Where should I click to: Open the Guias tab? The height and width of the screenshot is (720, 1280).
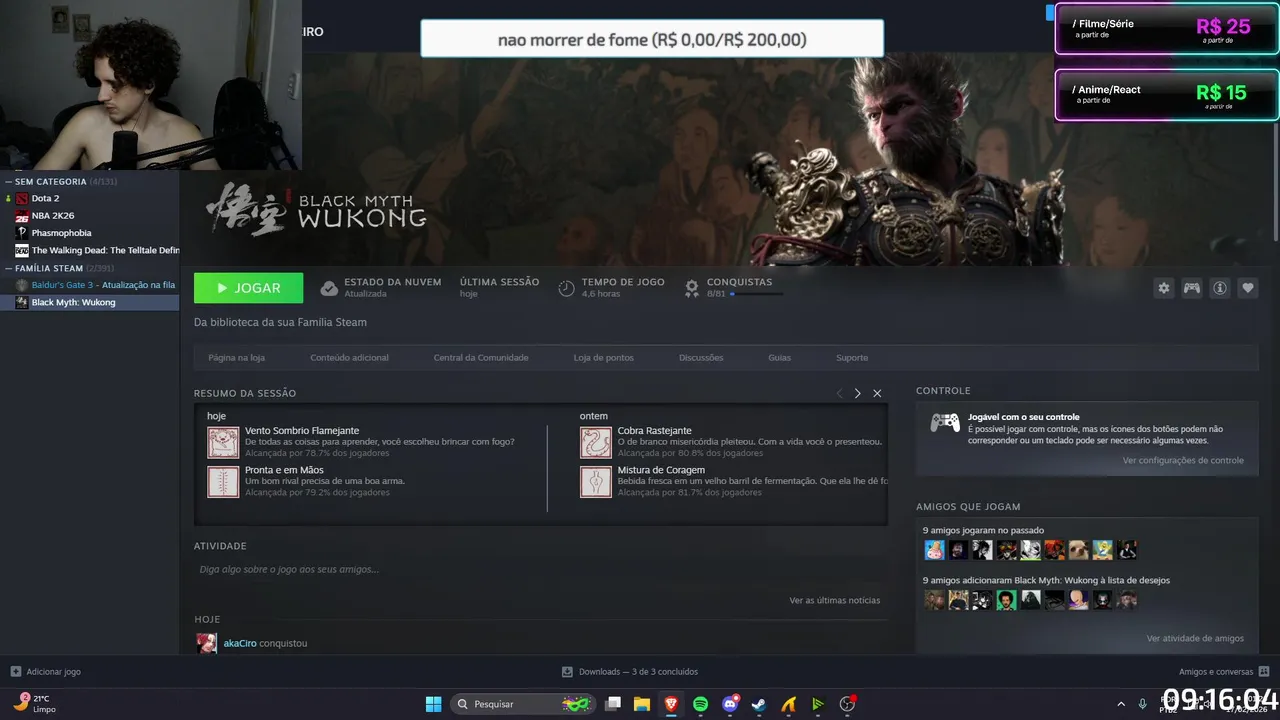click(780, 357)
